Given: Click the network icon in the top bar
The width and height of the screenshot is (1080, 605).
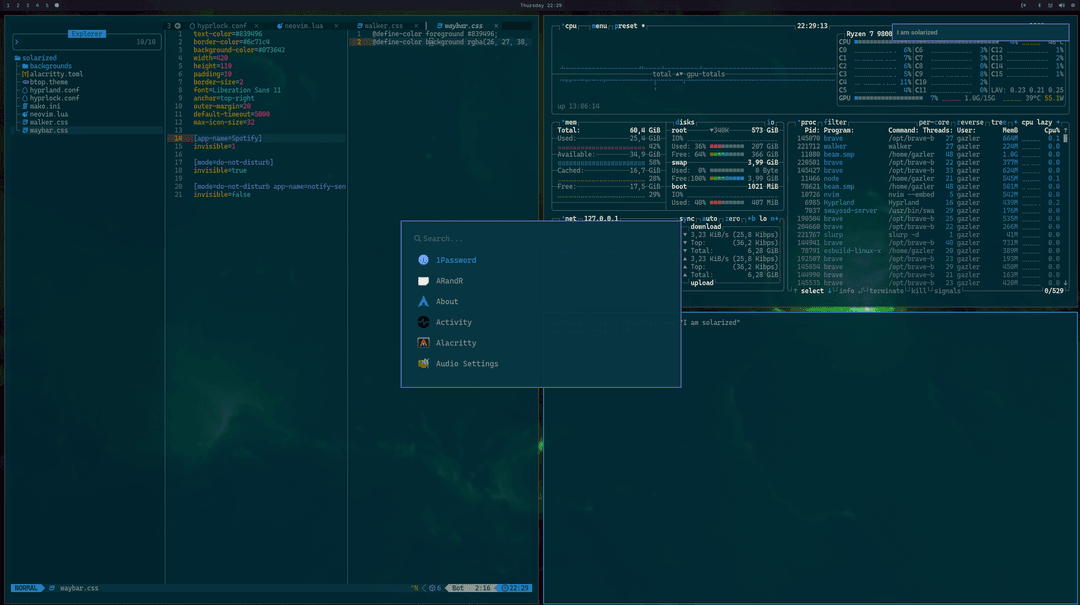Looking at the screenshot, I should (x=1050, y=5).
